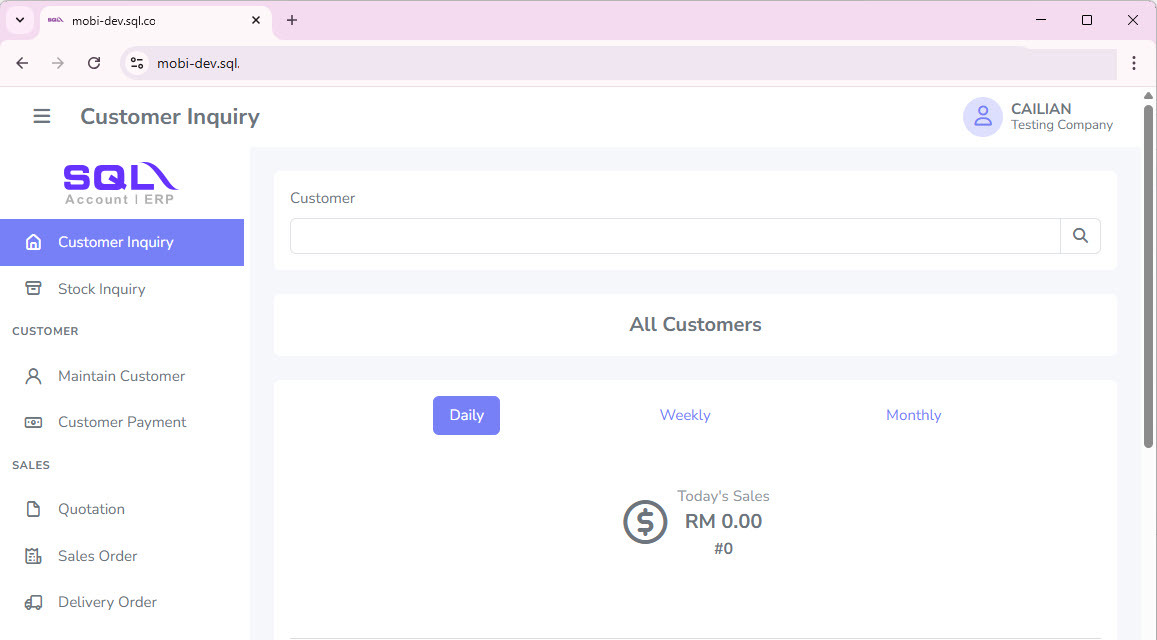The width and height of the screenshot is (1157, 640).
Task: Open the site information icon in address bar
Action: pyautogui.click(x=137, y=63)
